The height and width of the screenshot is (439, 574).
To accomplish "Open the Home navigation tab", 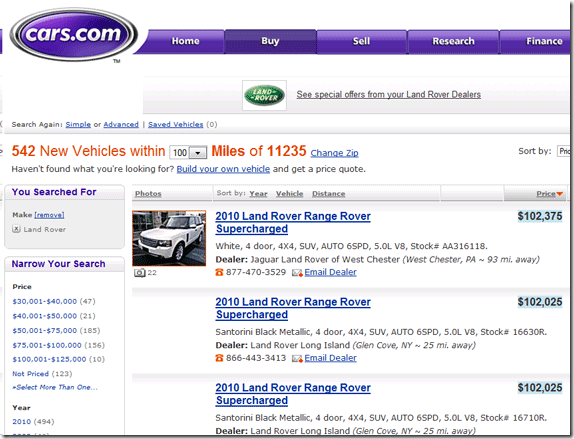I will pos(186,41).
